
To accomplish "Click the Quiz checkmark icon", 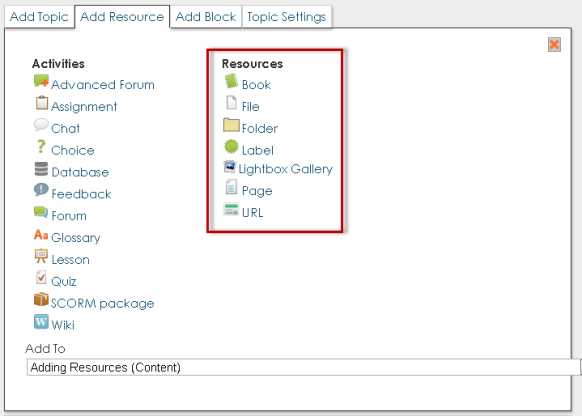I will tap(41, 278).
